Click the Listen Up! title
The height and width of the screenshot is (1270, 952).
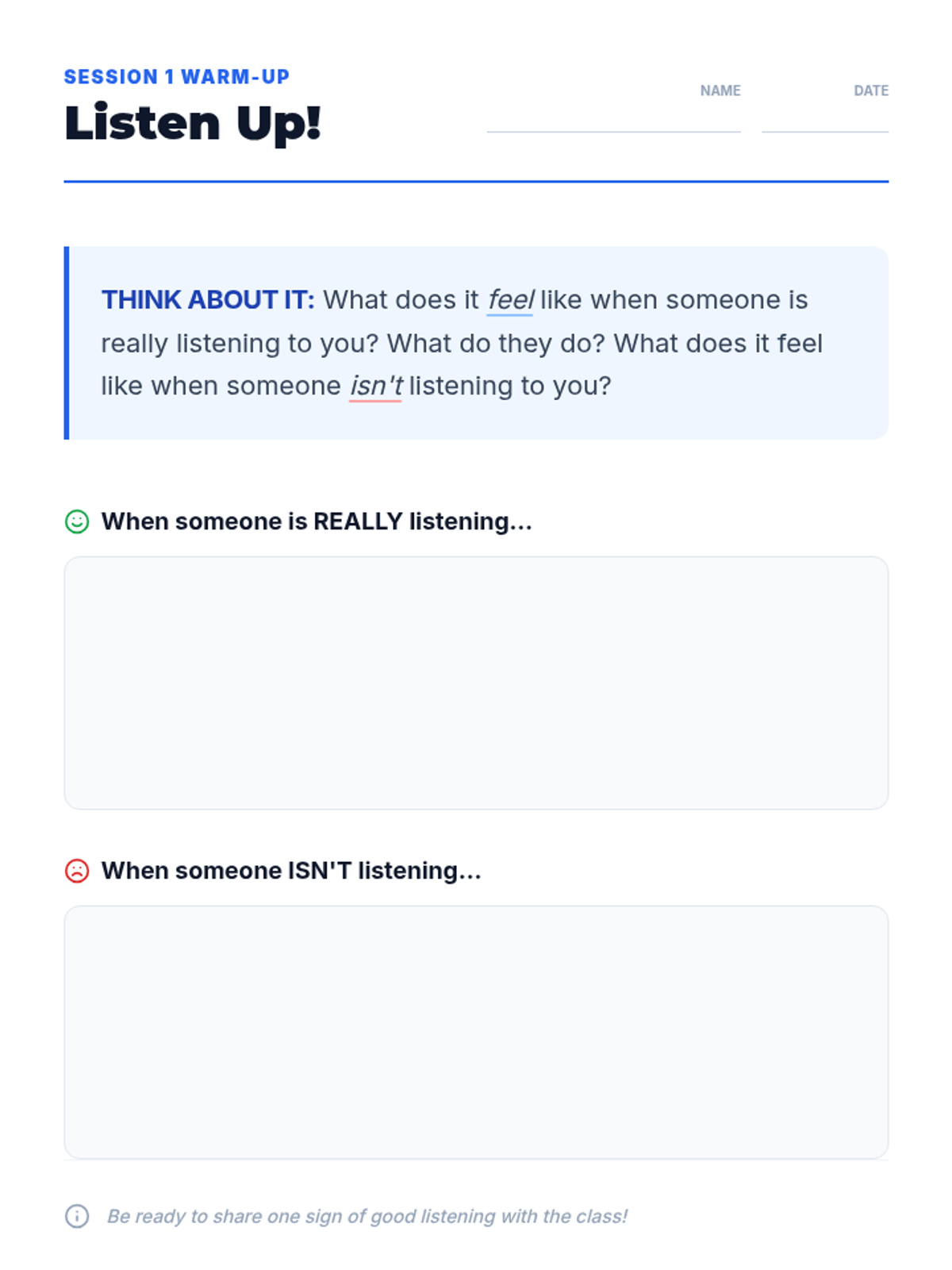pyautogui.click(x=193, y=124)
